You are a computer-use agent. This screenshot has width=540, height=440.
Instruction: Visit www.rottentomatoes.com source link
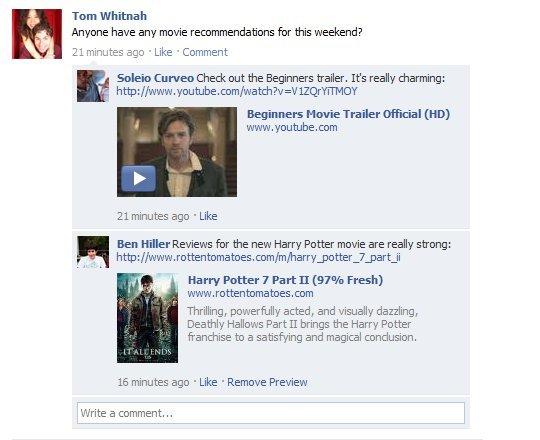click(250, 293)
